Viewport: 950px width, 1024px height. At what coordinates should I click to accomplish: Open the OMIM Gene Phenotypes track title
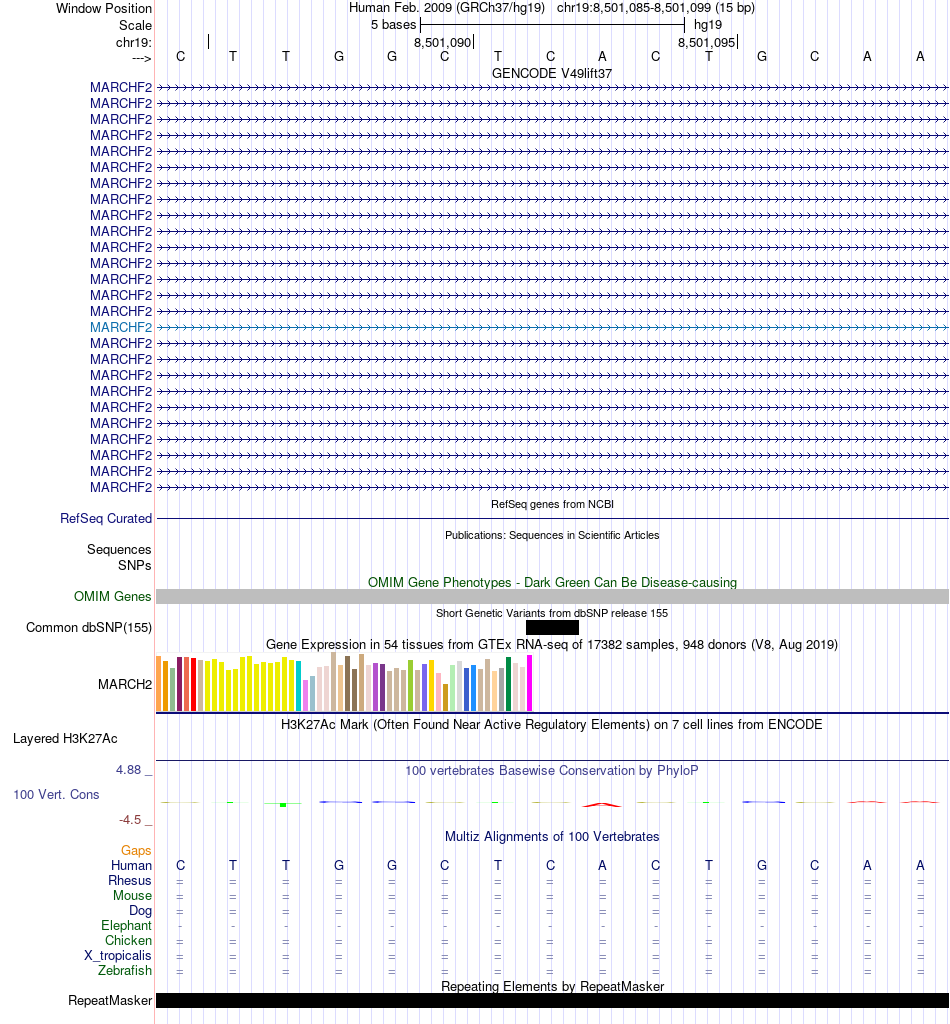[x=552, y=582]
